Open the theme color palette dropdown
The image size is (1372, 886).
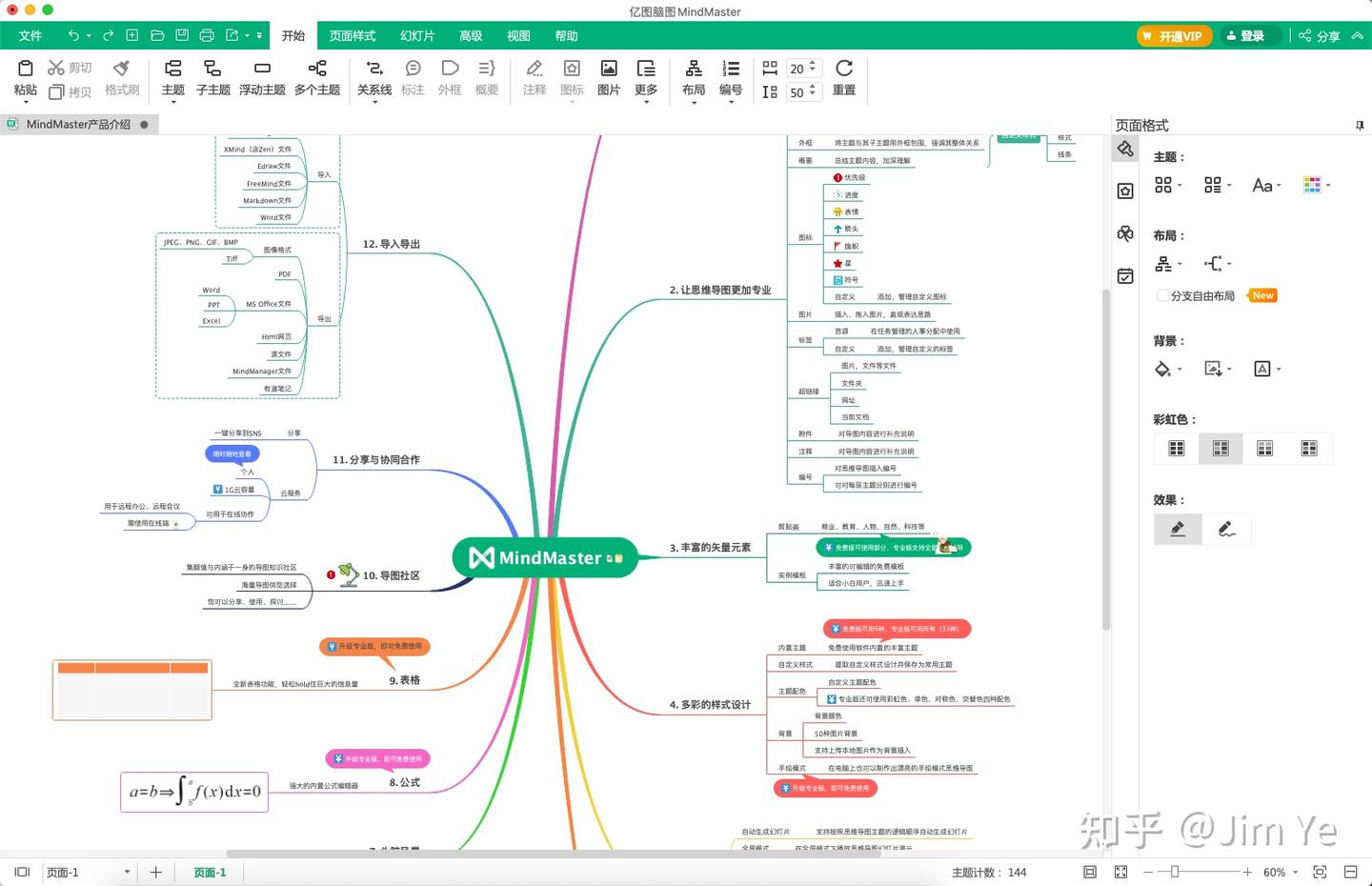tap(1317, 185)
